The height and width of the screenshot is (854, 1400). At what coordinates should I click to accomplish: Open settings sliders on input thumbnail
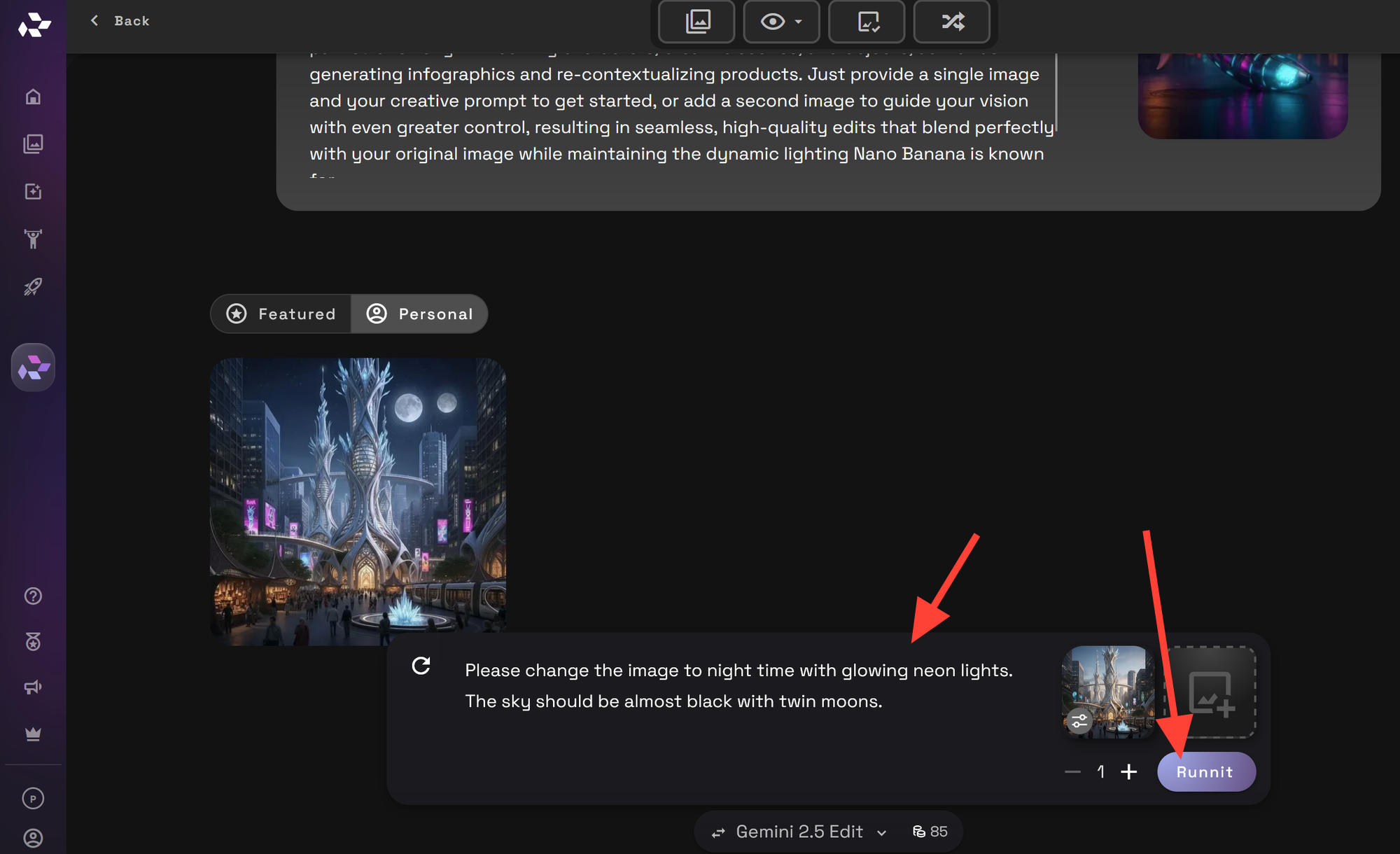1079,720
